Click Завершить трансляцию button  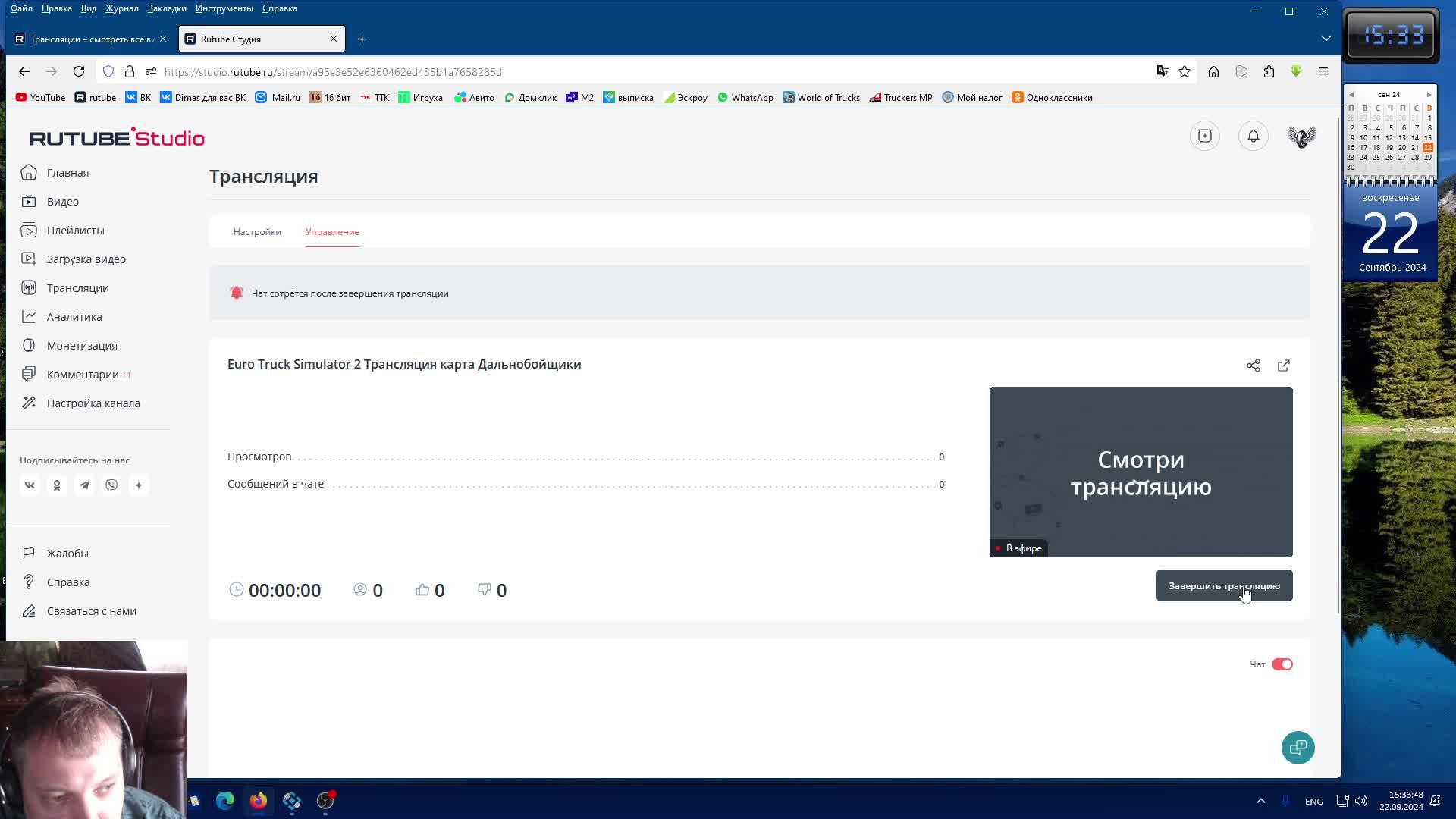[x=1224, y=586]
